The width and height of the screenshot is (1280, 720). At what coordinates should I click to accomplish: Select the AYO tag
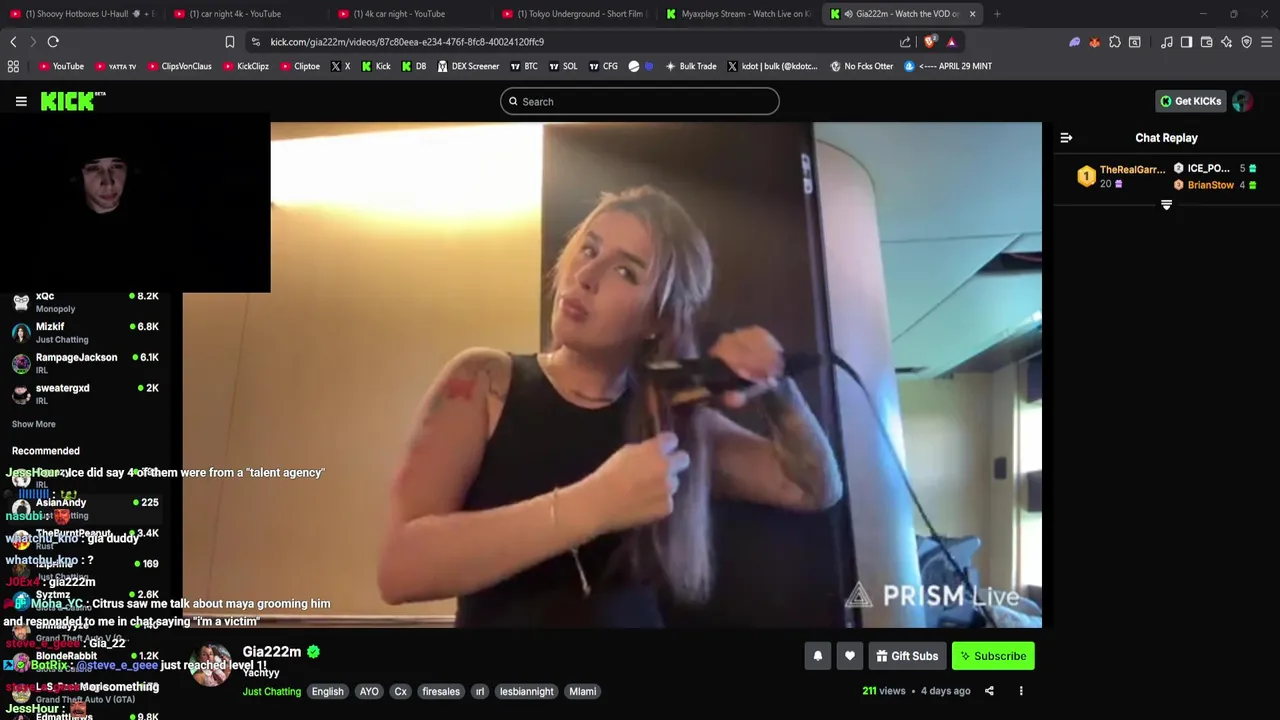coord(369,691)
